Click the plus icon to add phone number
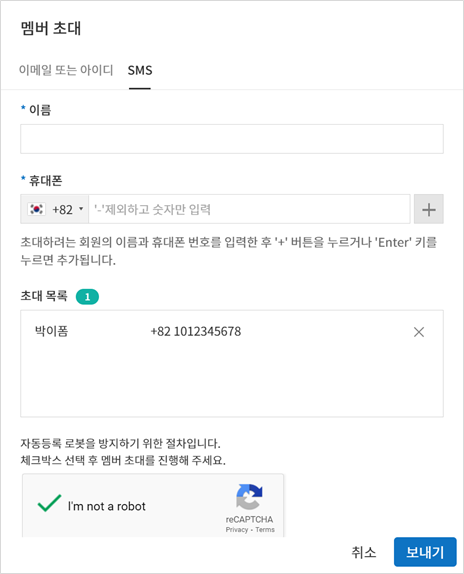The height and width of the screenshot is (574, 464). tap(429, 209)
